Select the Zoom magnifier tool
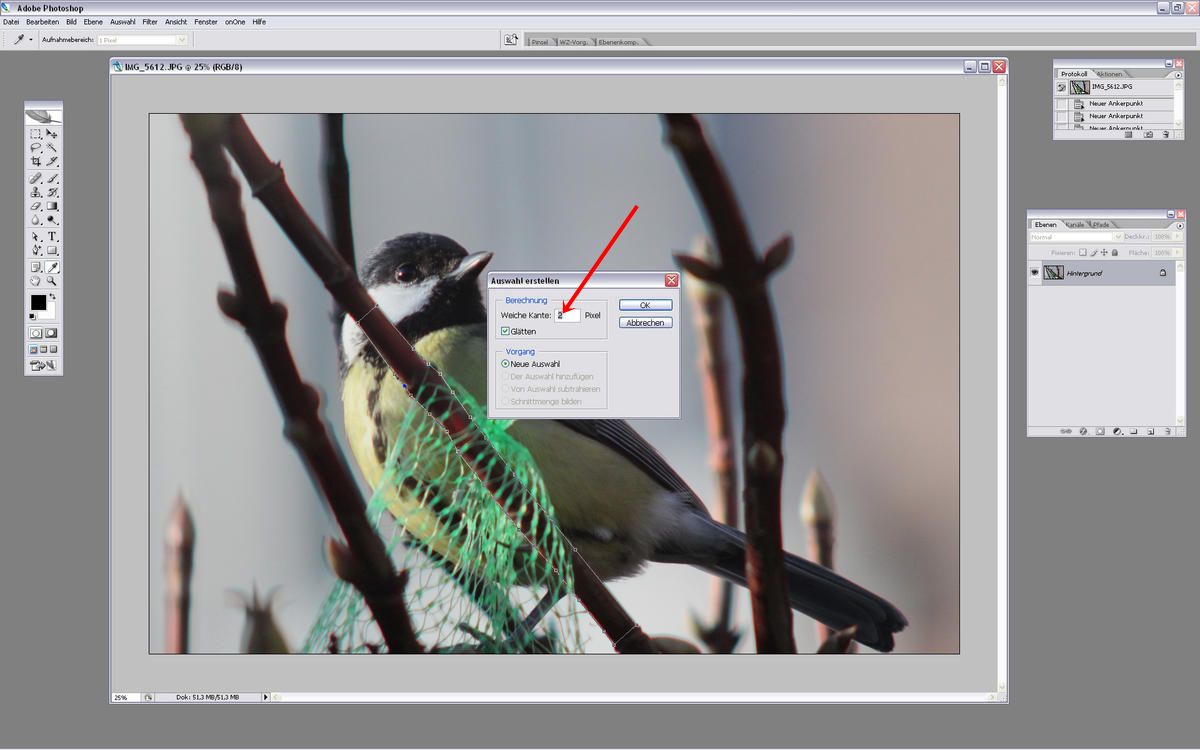Viewport: 1200px width, 750px height. click(52, 281)
